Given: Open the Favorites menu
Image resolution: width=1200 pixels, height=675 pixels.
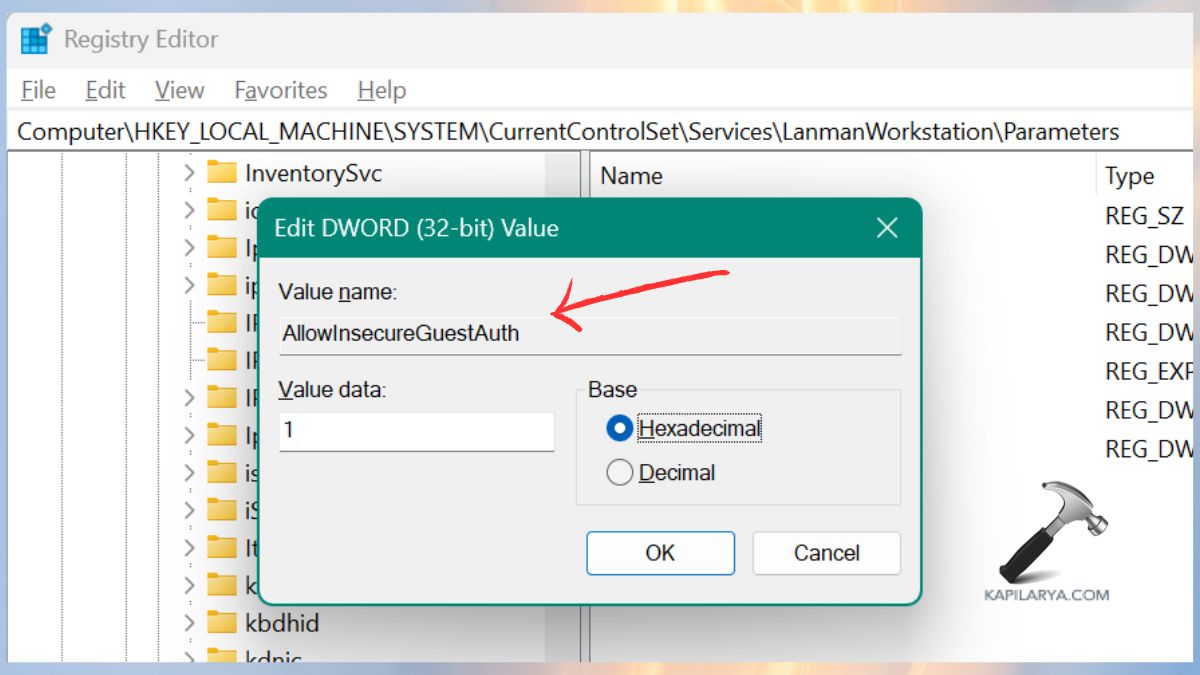Looking at the screenshot, I should [280, 90].
